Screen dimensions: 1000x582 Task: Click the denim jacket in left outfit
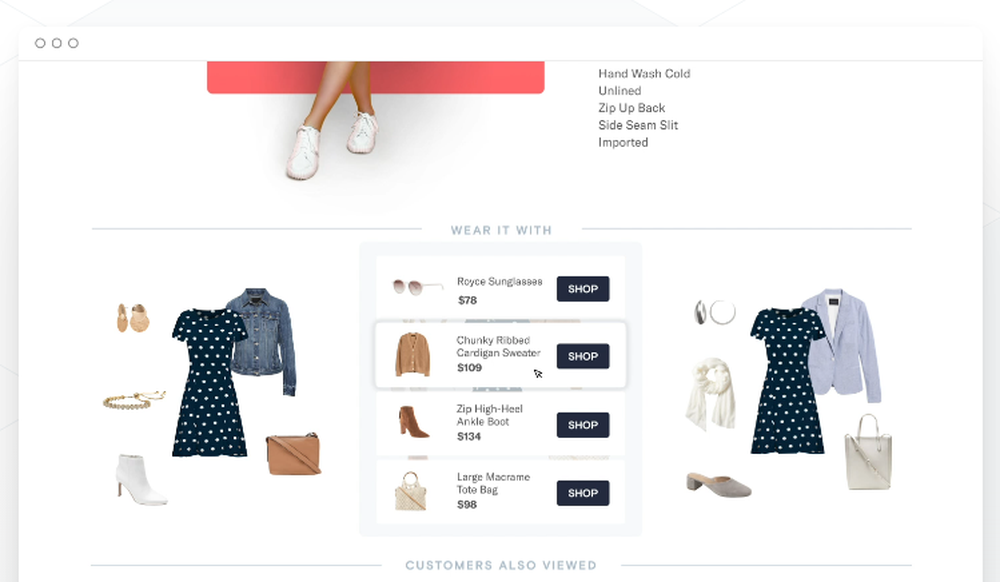tap(263, 340)
